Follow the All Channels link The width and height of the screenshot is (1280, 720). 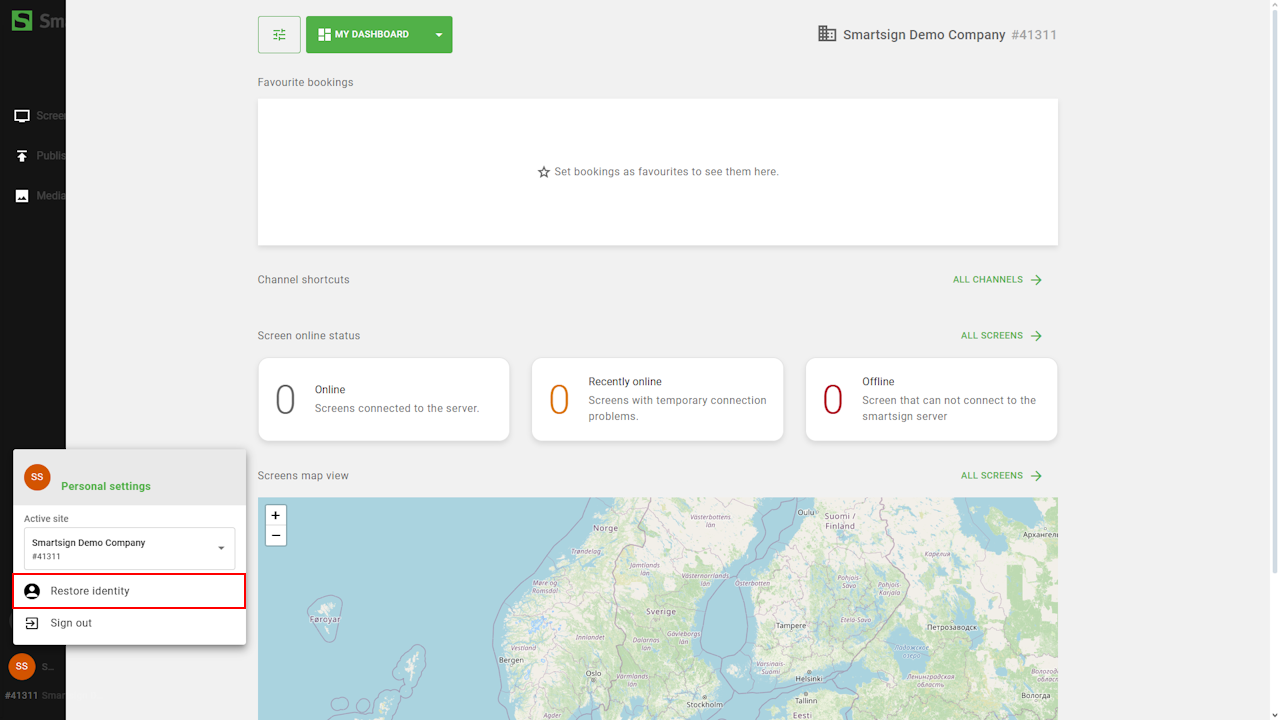click(x=997, y=280)
